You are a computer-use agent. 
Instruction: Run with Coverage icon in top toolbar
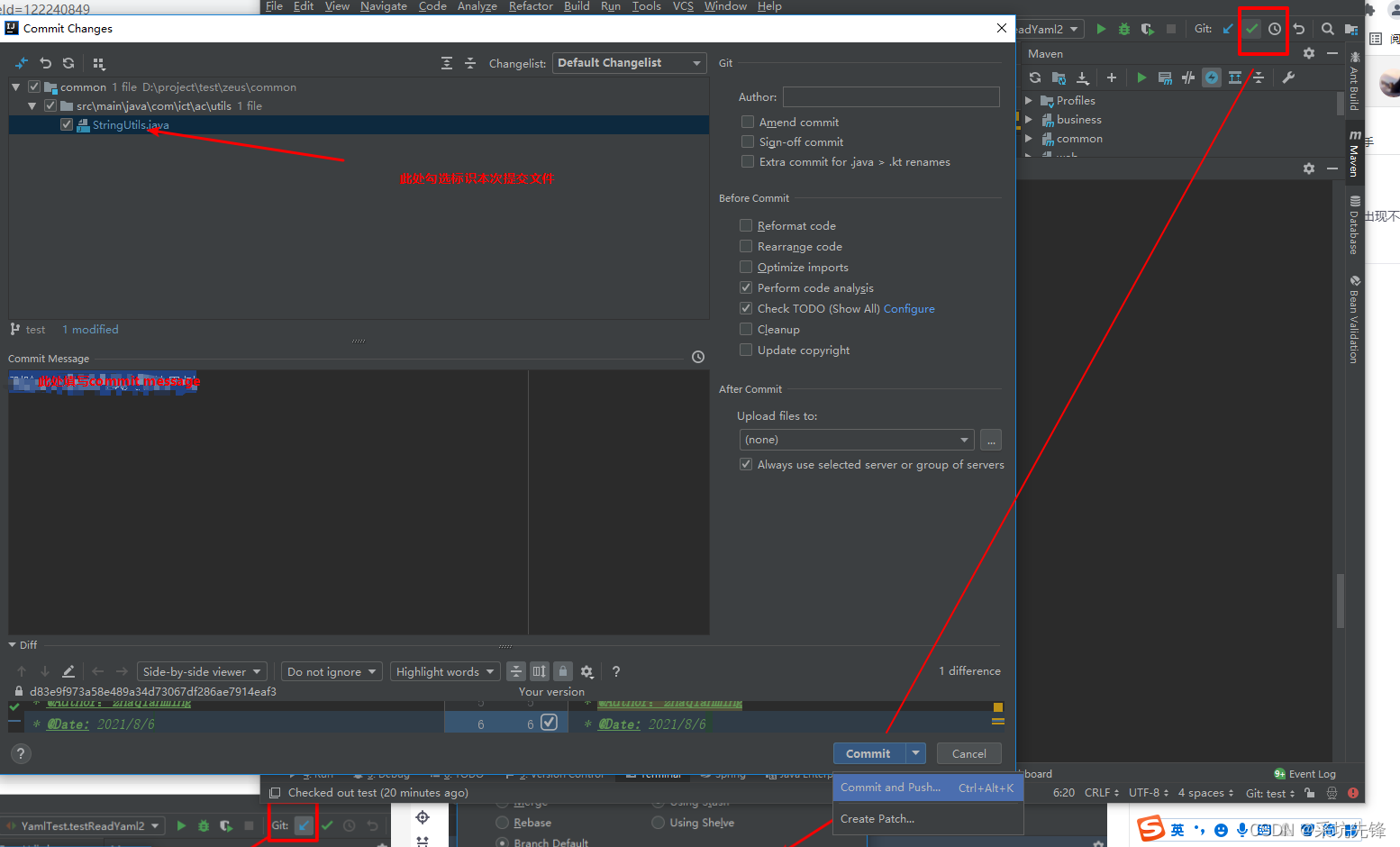tap(1147, 29)
